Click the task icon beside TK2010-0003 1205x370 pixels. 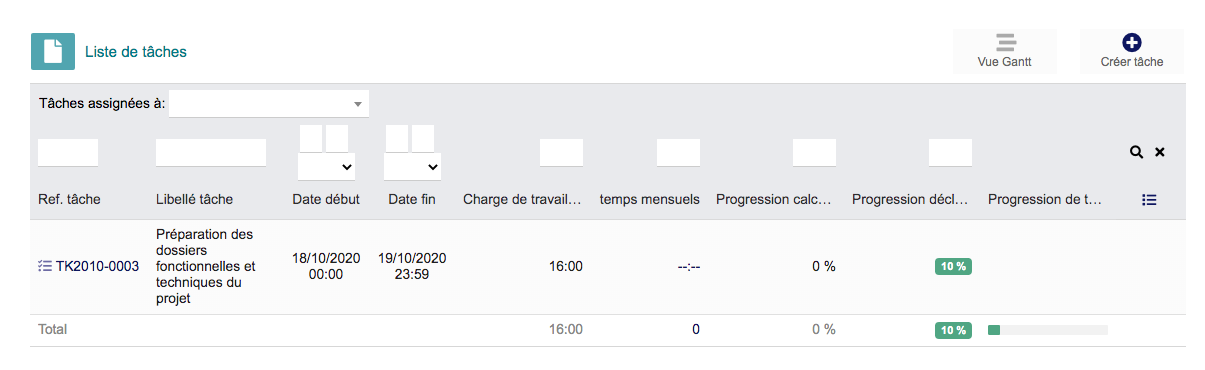[x=44, y=266]
